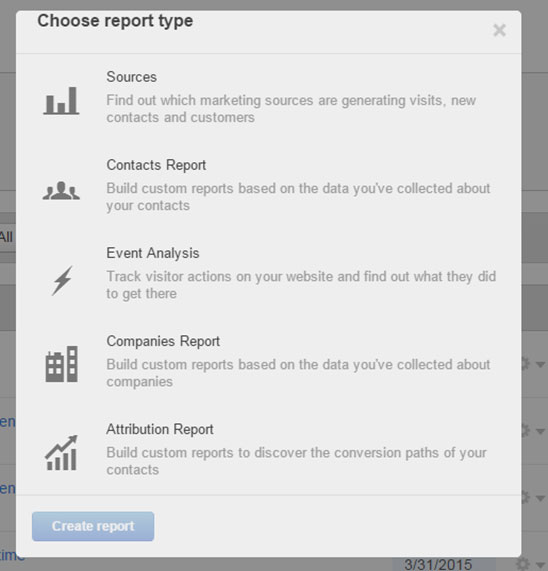Pick the Event Analysis report title
548x571 pixels.
pyautogui.click(x=153, y=253)
